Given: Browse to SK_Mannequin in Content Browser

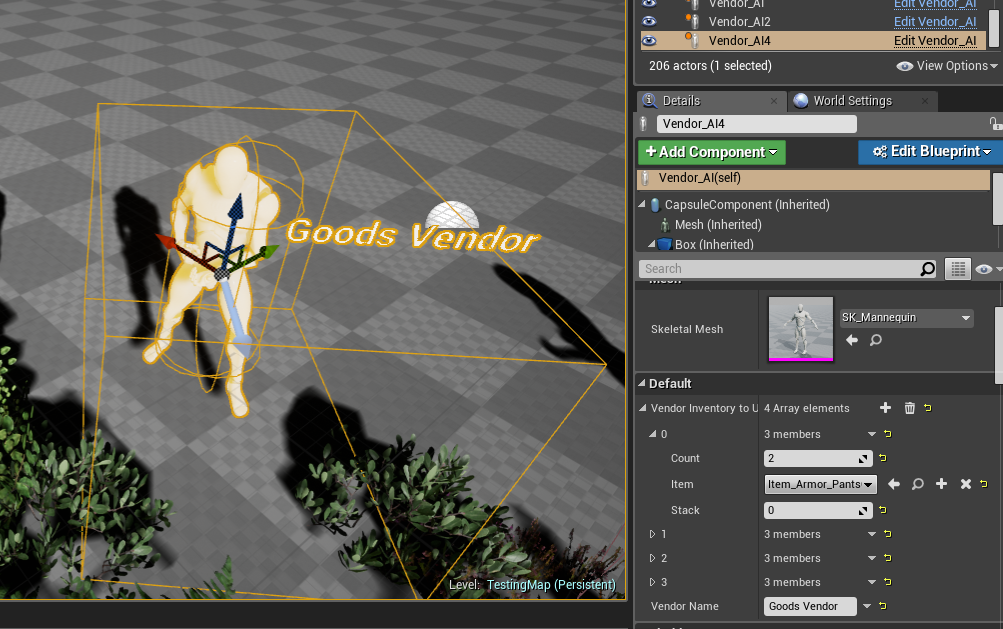Looking at the screenshot, I should coord(876,340).
